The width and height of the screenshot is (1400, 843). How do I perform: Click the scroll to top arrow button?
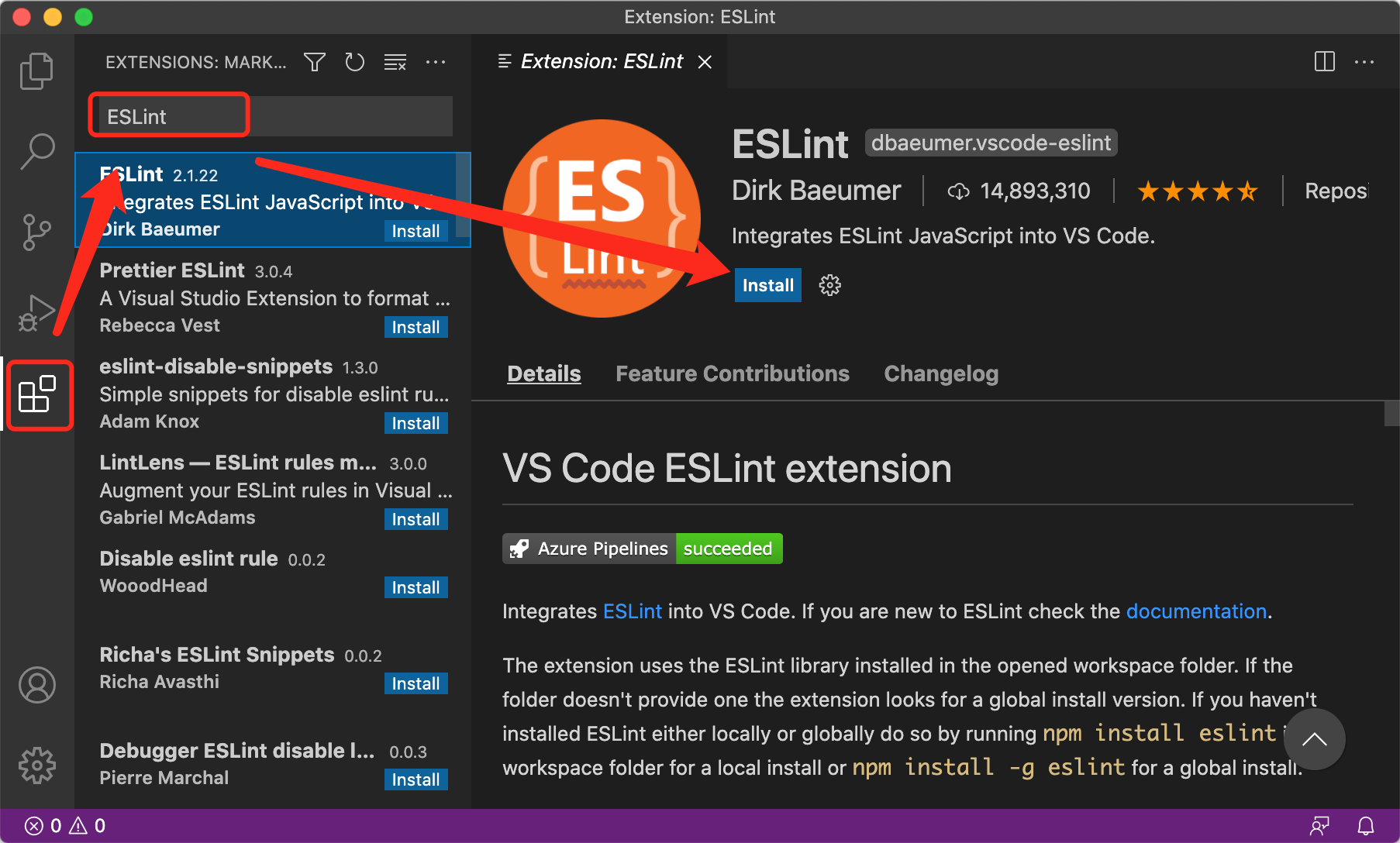[1315, 739]
